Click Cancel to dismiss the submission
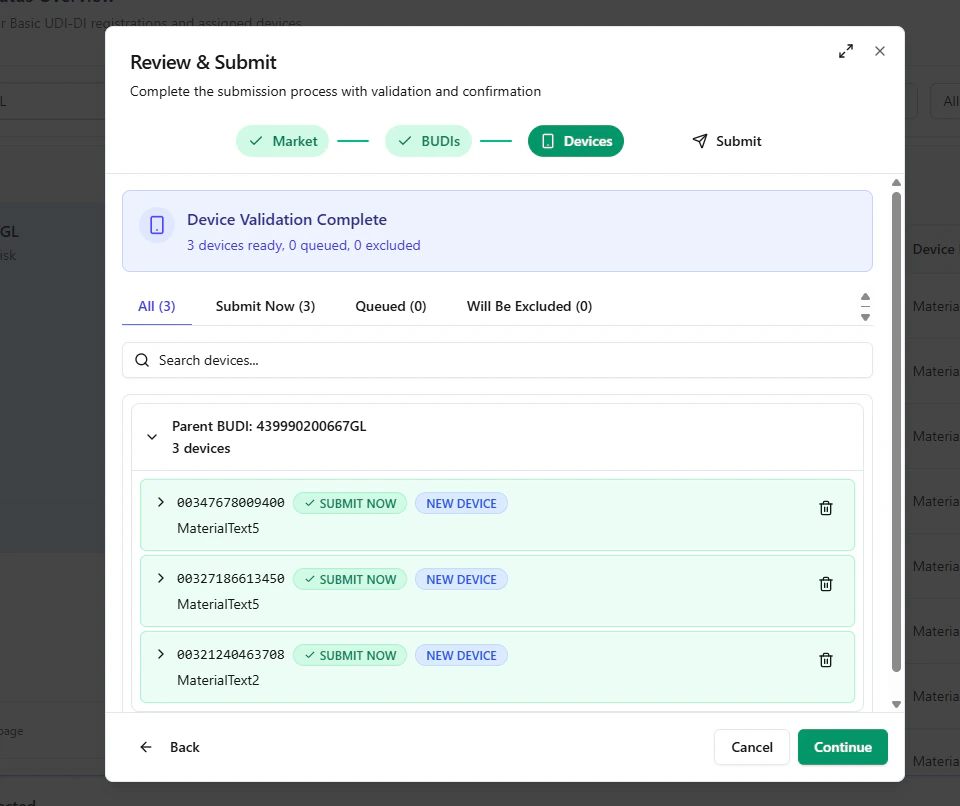Screen dimensions: 960x806 751,747
